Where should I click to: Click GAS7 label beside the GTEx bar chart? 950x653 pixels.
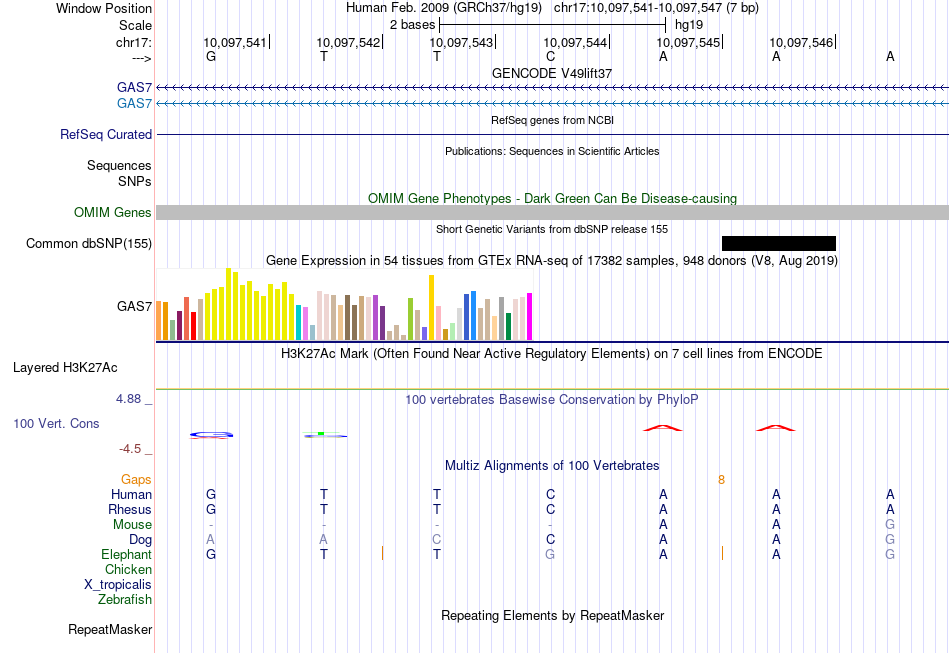pos(135,306)
